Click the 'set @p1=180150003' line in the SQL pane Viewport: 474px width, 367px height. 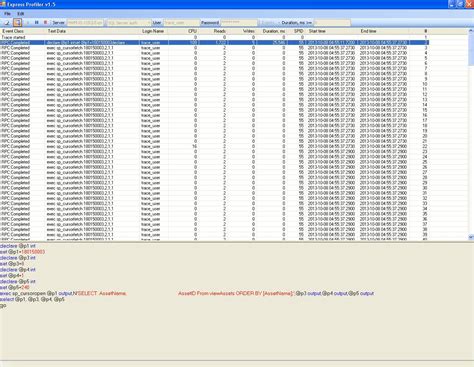[22, 252]
